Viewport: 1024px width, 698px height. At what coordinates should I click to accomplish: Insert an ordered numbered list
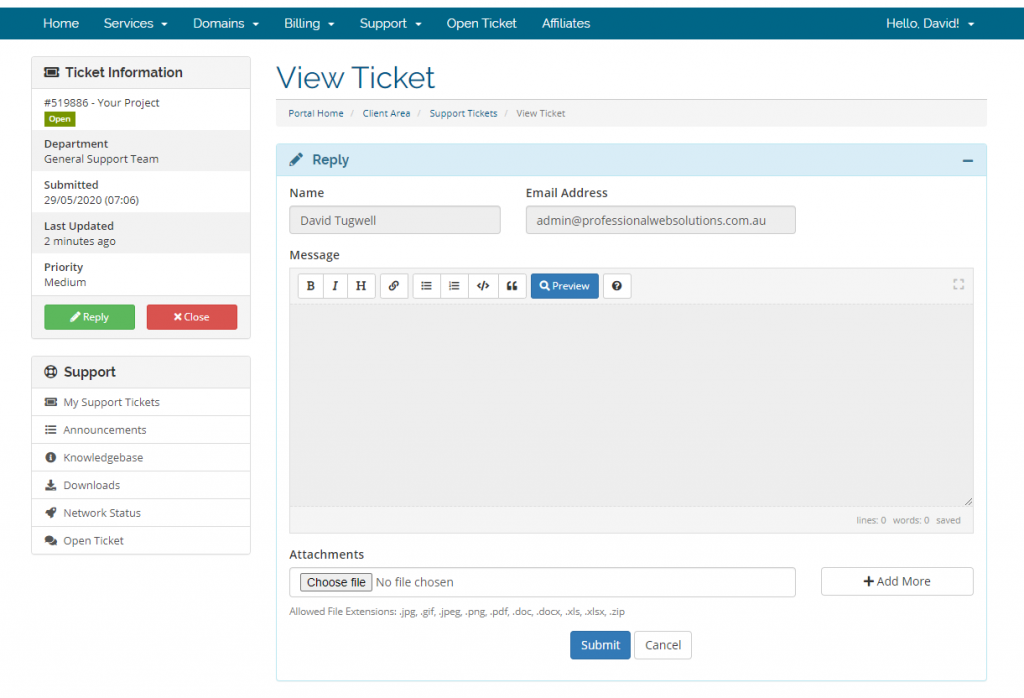[455, 286]
